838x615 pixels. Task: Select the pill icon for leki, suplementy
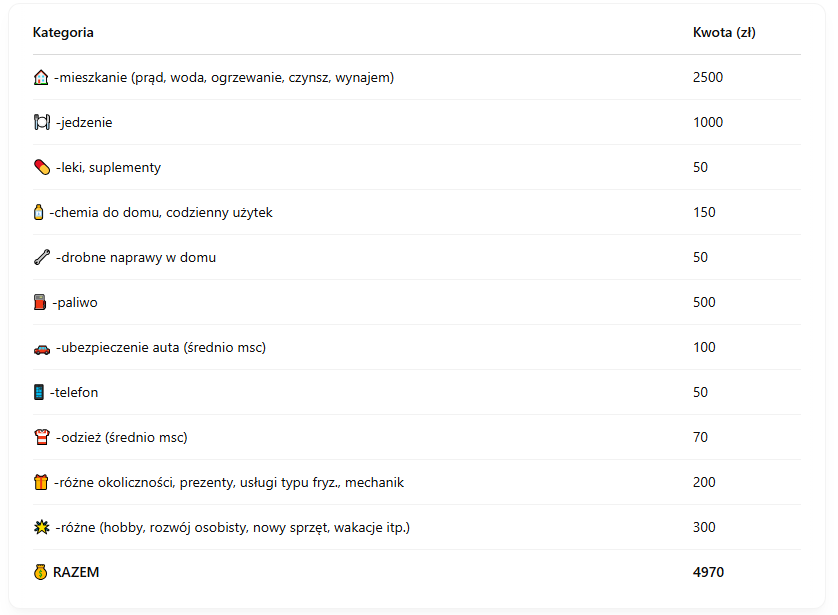click(x=41, y=167)
